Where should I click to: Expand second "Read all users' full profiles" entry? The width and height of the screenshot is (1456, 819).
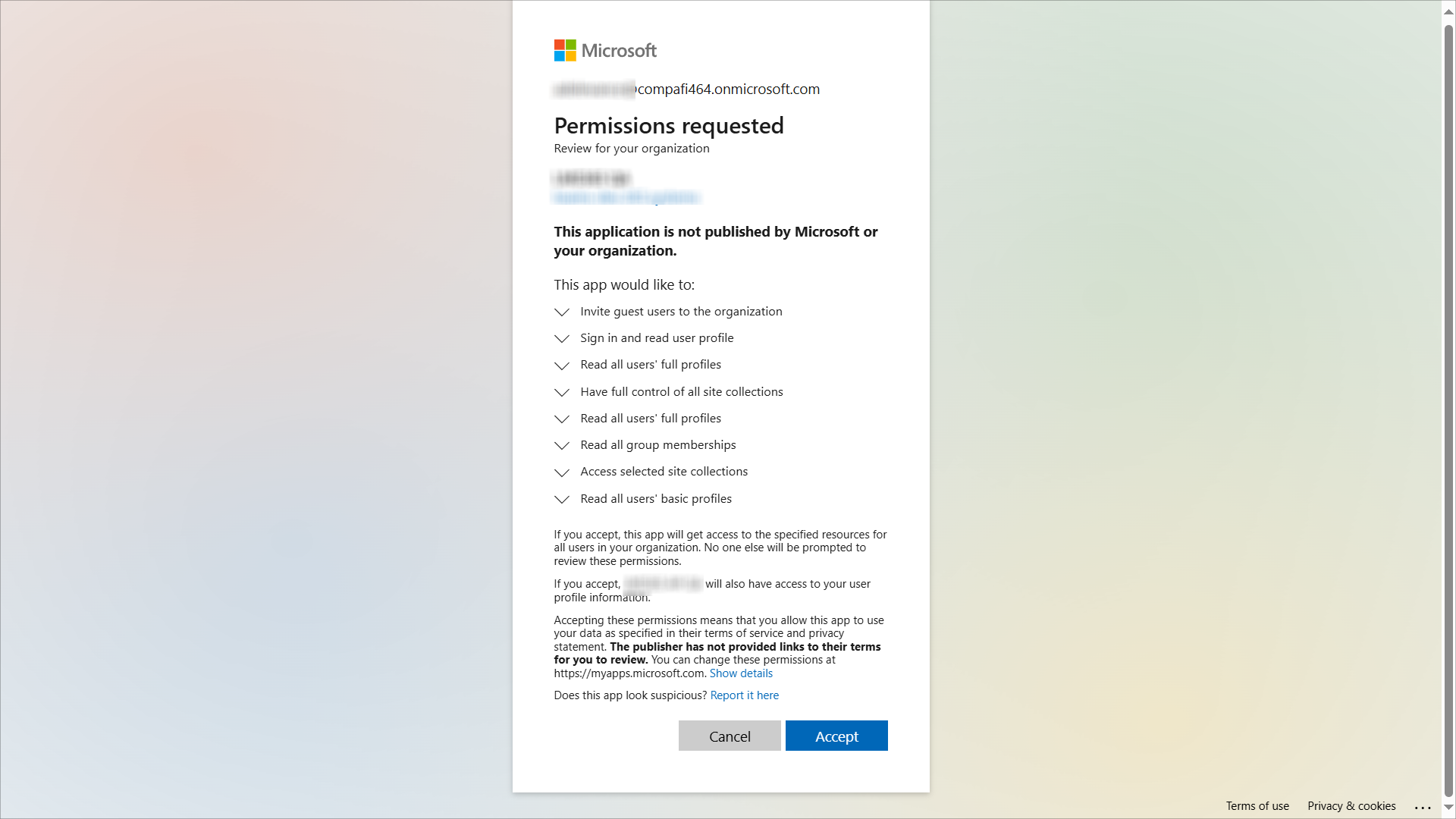click(x=562, y=419)
